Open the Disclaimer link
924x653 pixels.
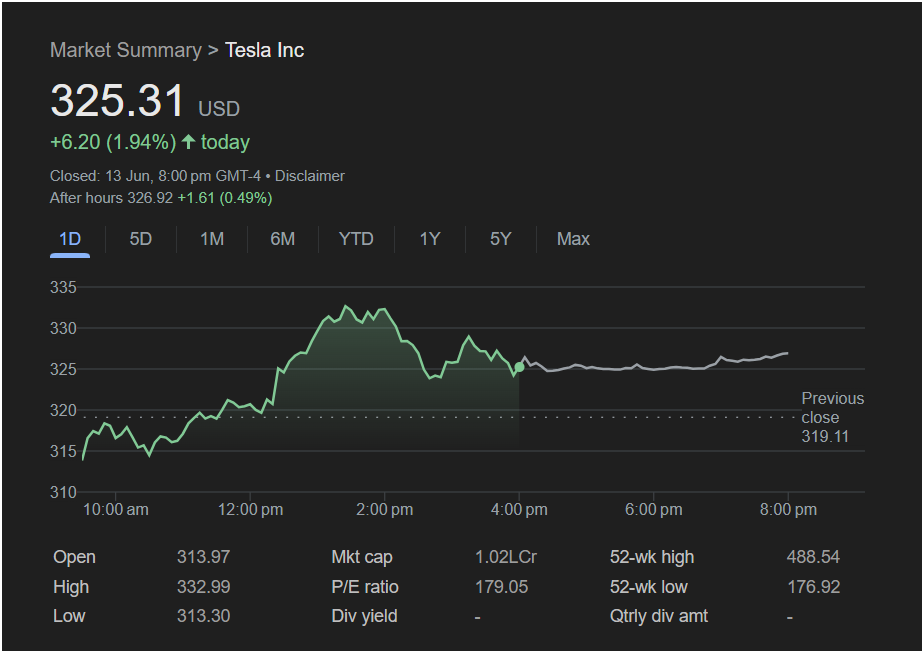coord(310,176)
